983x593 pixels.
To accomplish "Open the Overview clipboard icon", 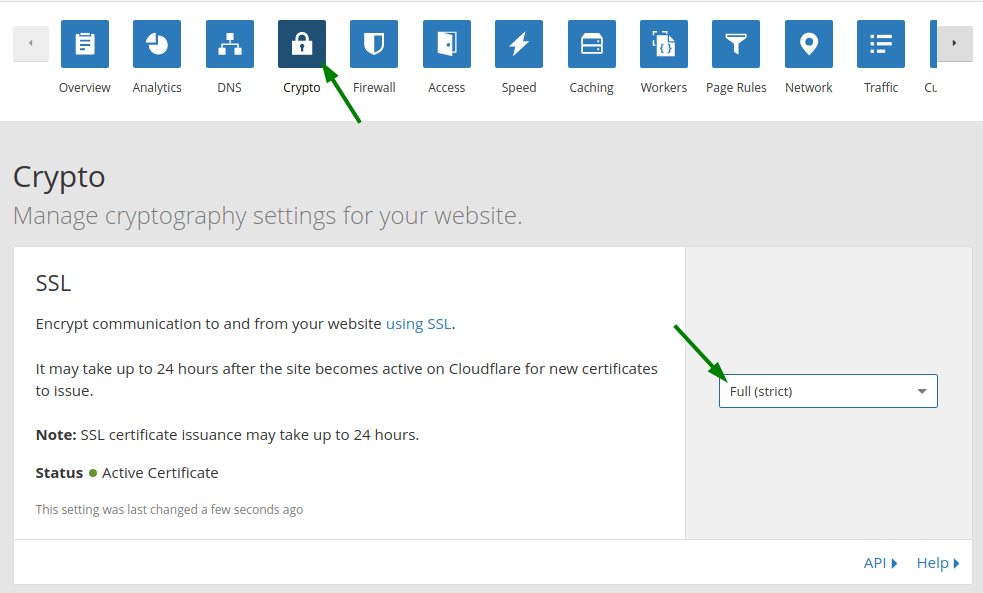I will [85, 44].
